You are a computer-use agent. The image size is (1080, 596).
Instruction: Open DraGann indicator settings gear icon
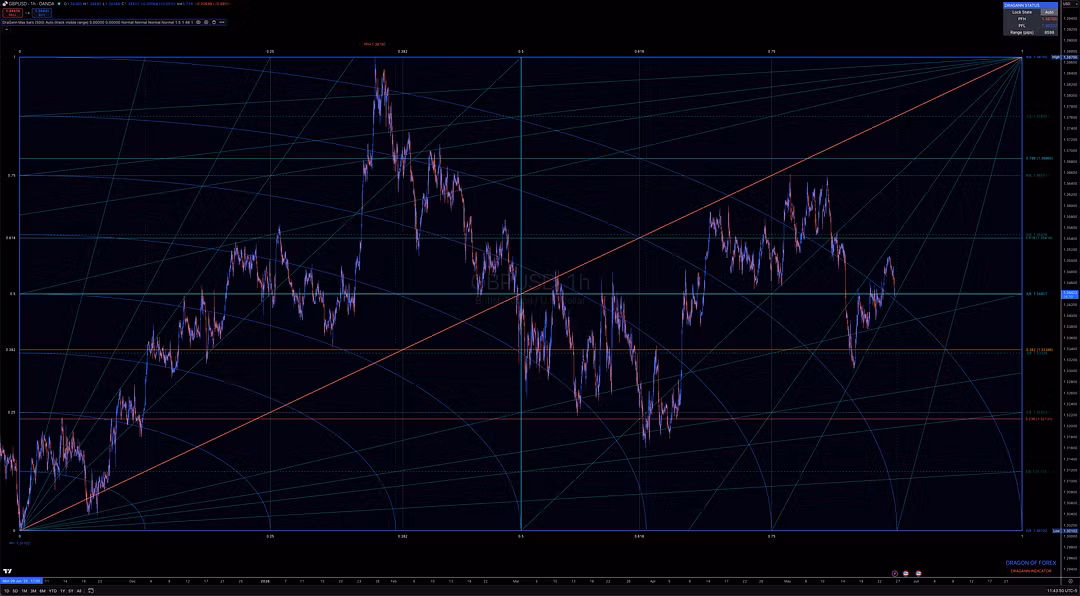pyautogui.click(x=206, y=22)
